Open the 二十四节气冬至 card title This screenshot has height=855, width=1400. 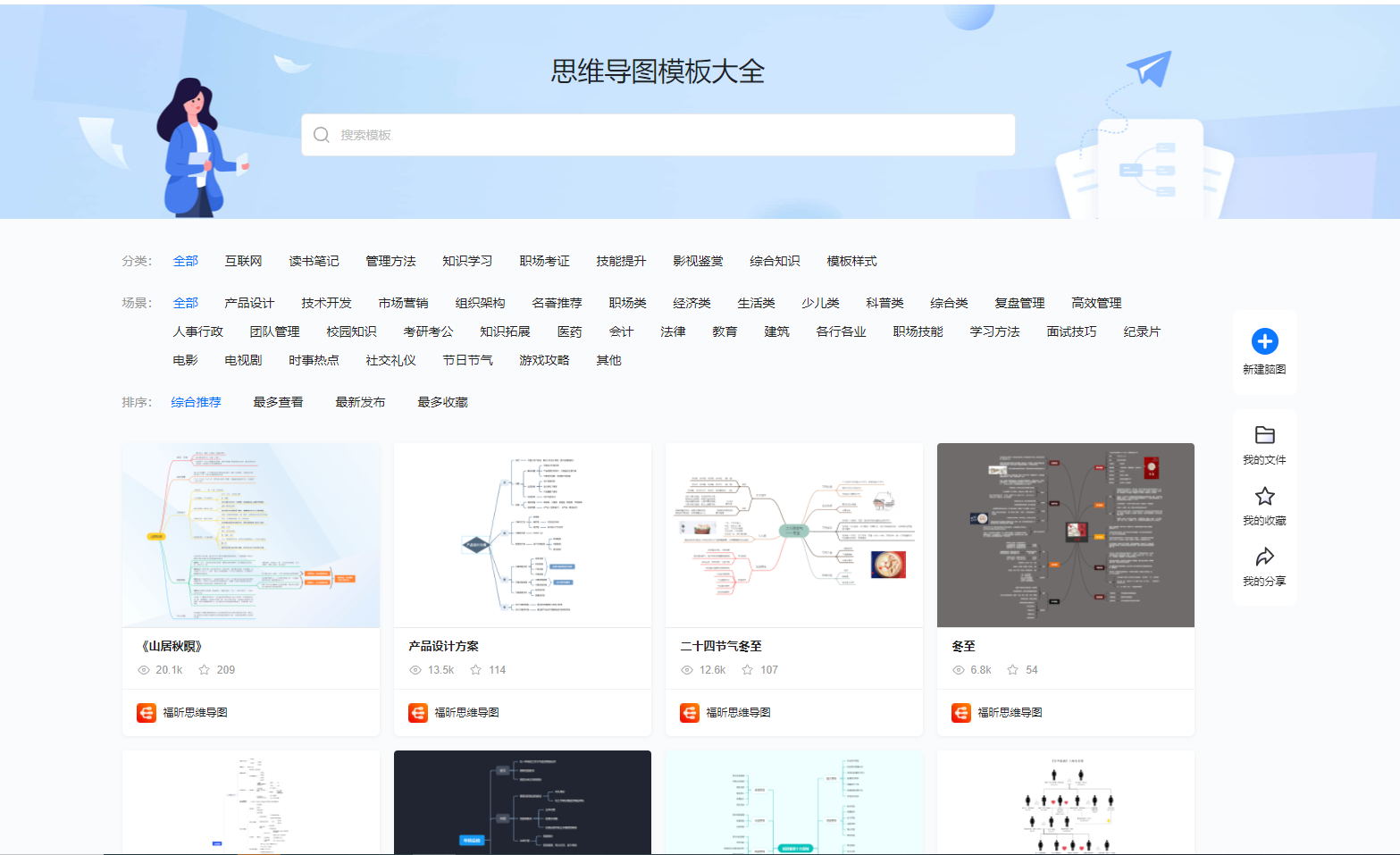721,646
